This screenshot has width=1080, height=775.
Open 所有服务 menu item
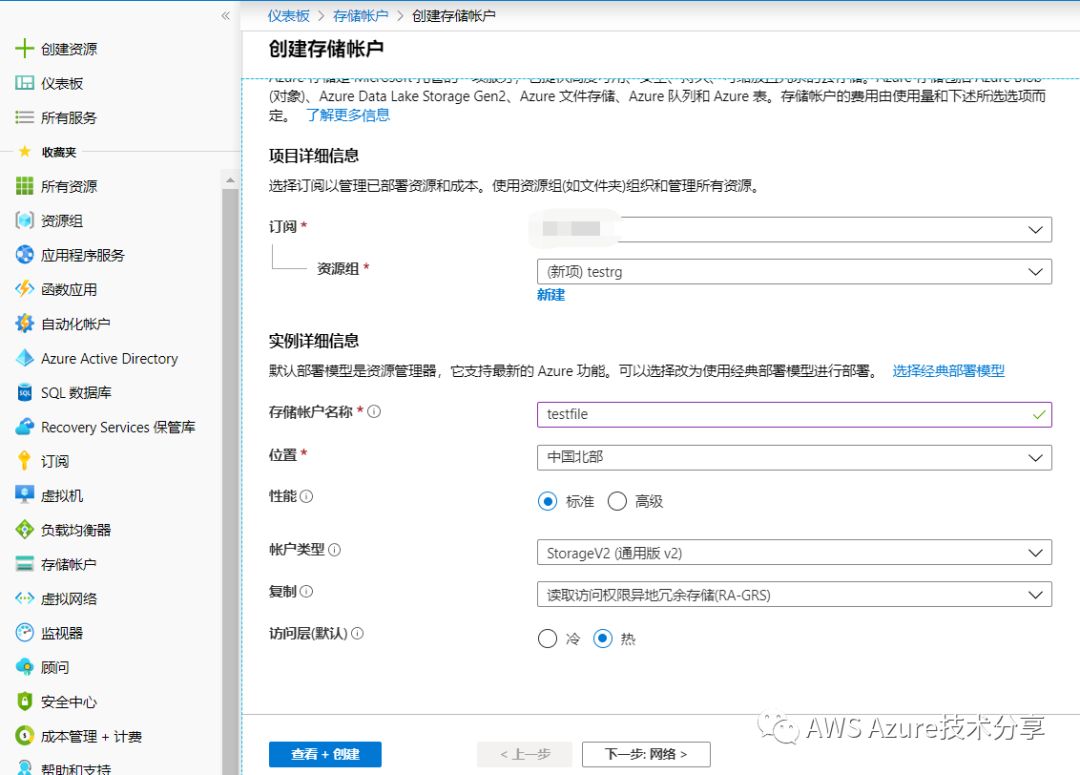(69, 117)
